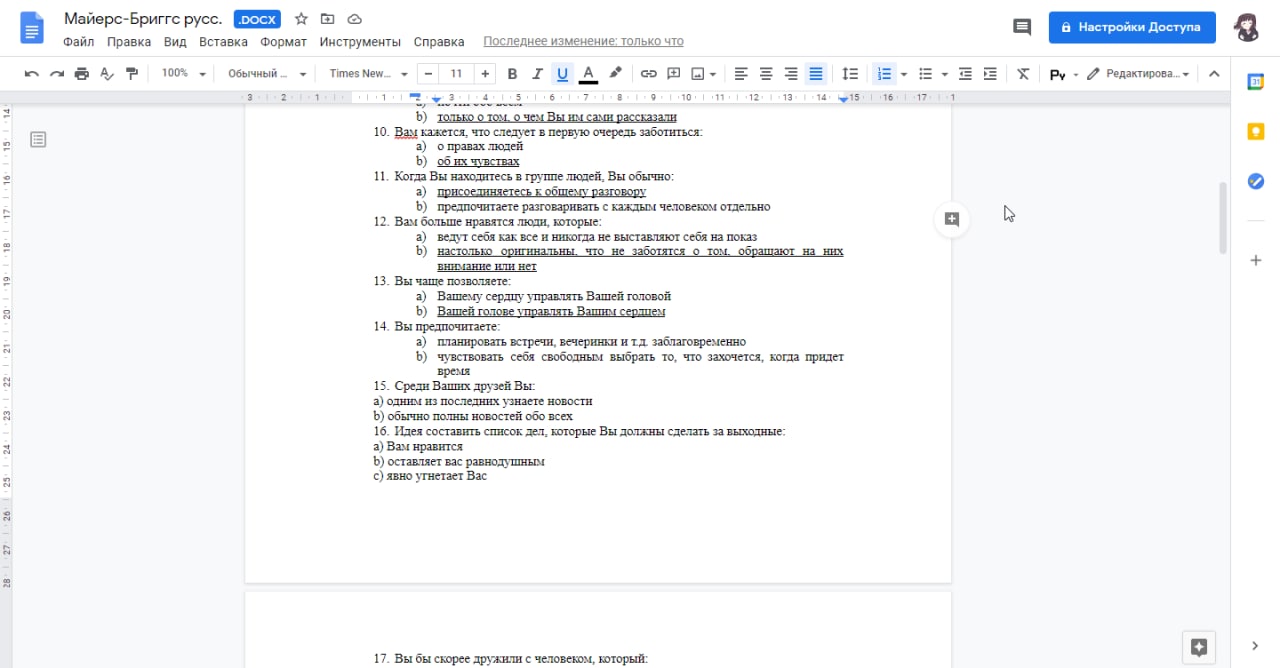1280x668 pixels.
Task: Open the paragraph style Обычный dropdown
Action: (x=267, y=73)
